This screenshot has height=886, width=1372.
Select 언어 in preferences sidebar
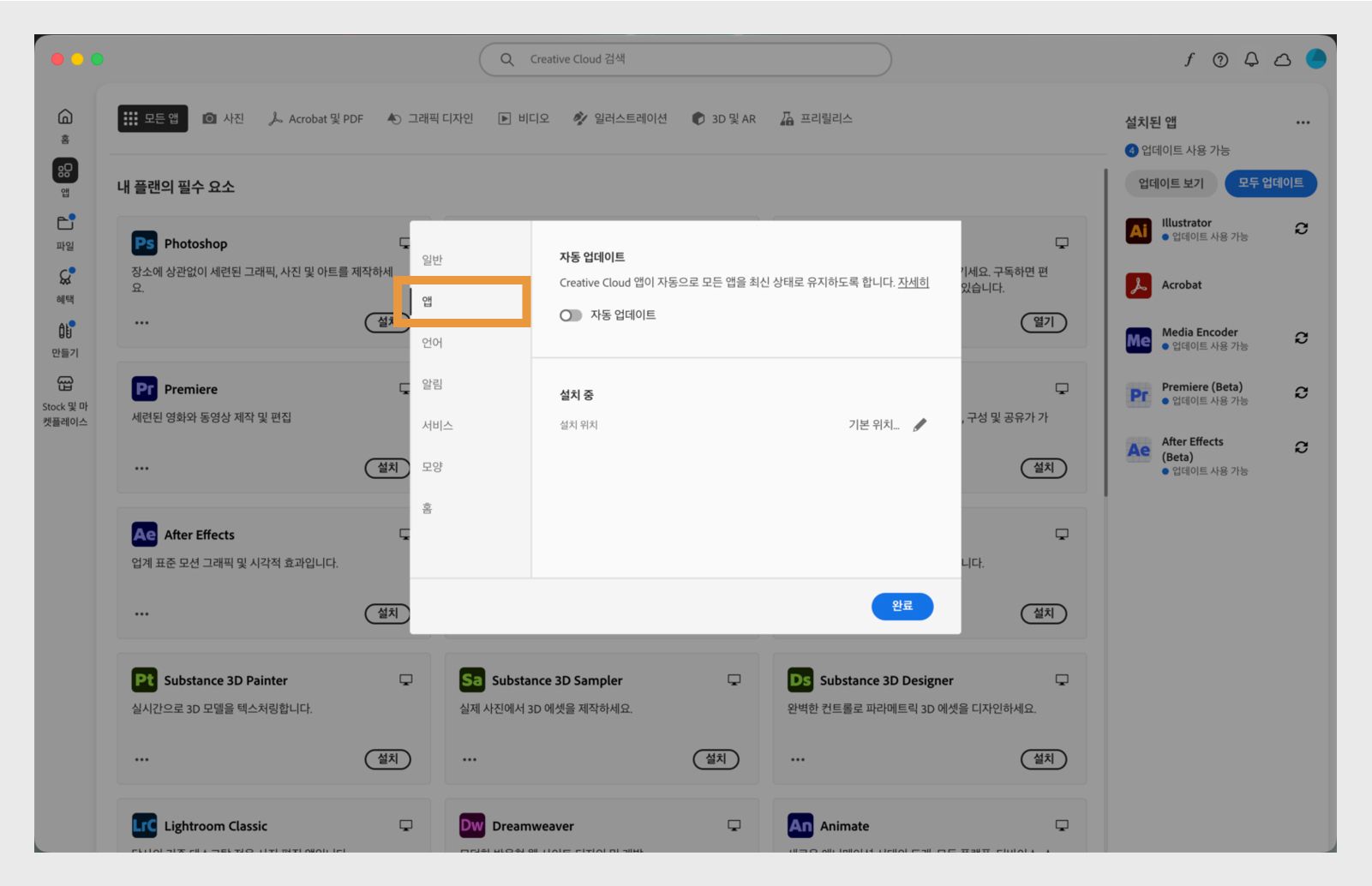click(432, 343)
